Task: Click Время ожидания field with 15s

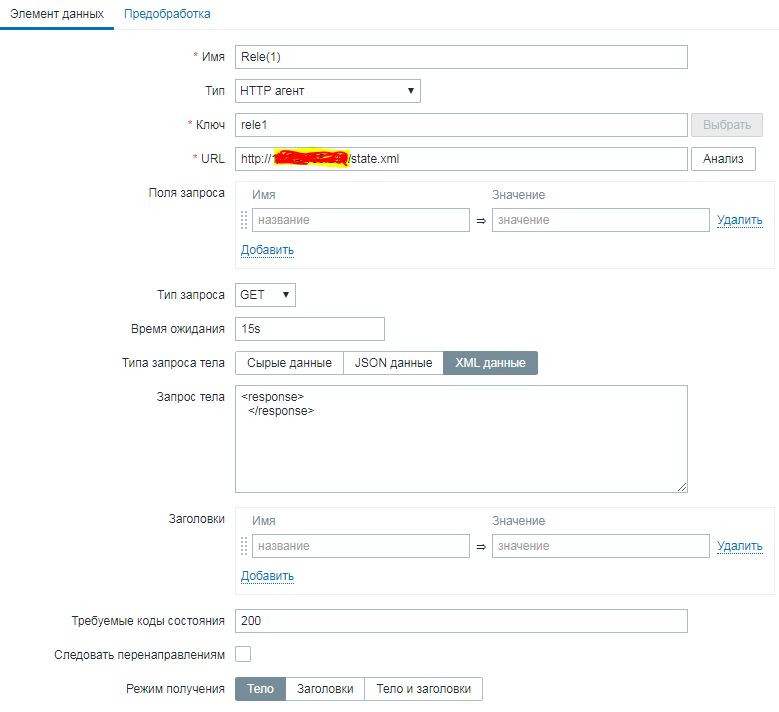Action: pos(309,329)
